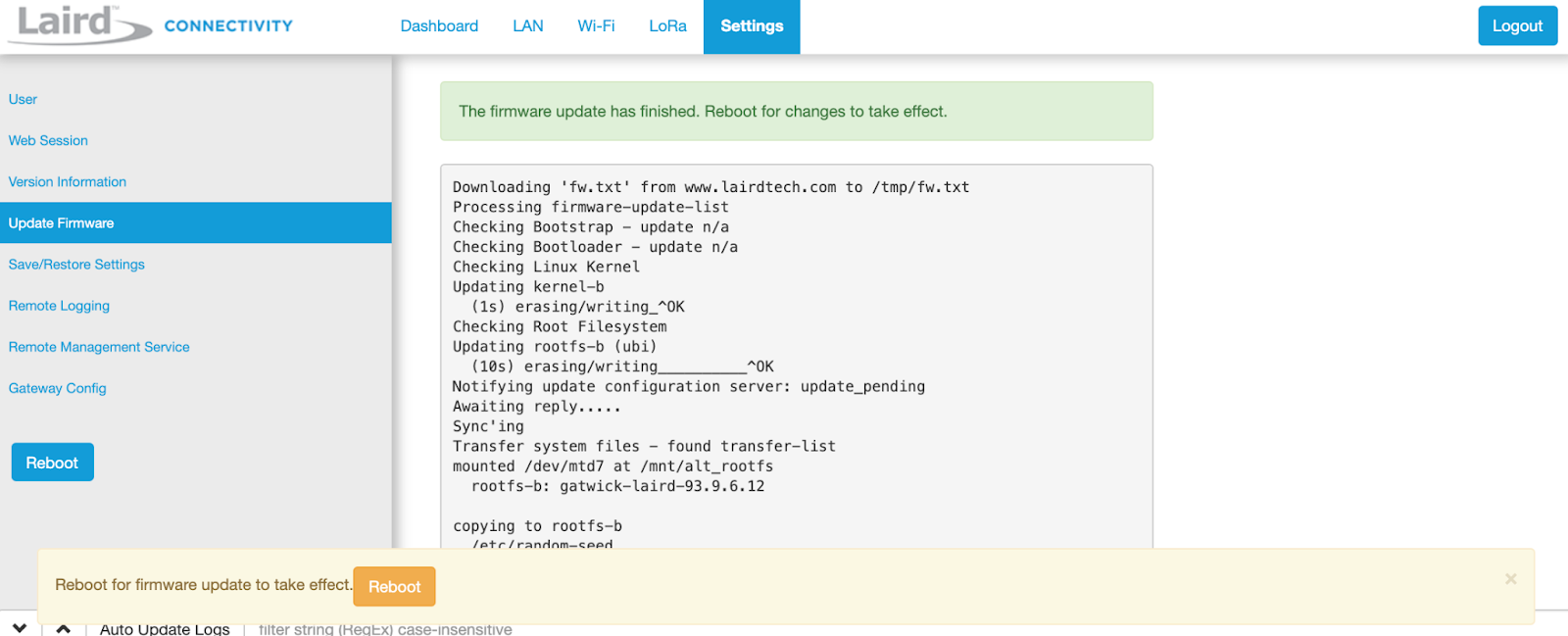The height and width of the screenshot is (636, 1568).
Task: Click the log filter string field
Action: point(385,629)
